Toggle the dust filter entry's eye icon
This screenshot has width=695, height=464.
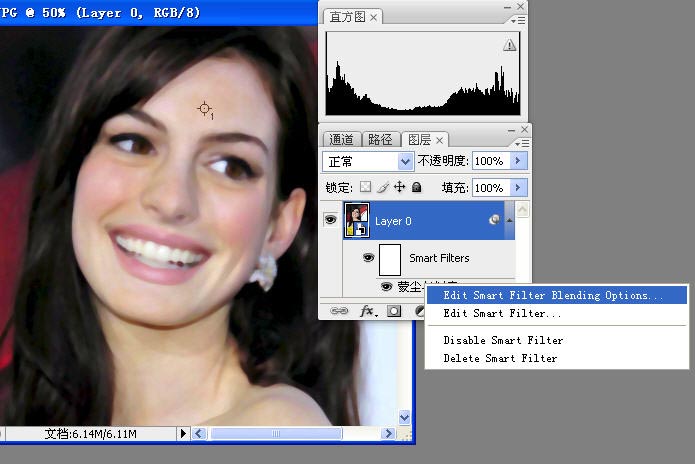(387, 287)
